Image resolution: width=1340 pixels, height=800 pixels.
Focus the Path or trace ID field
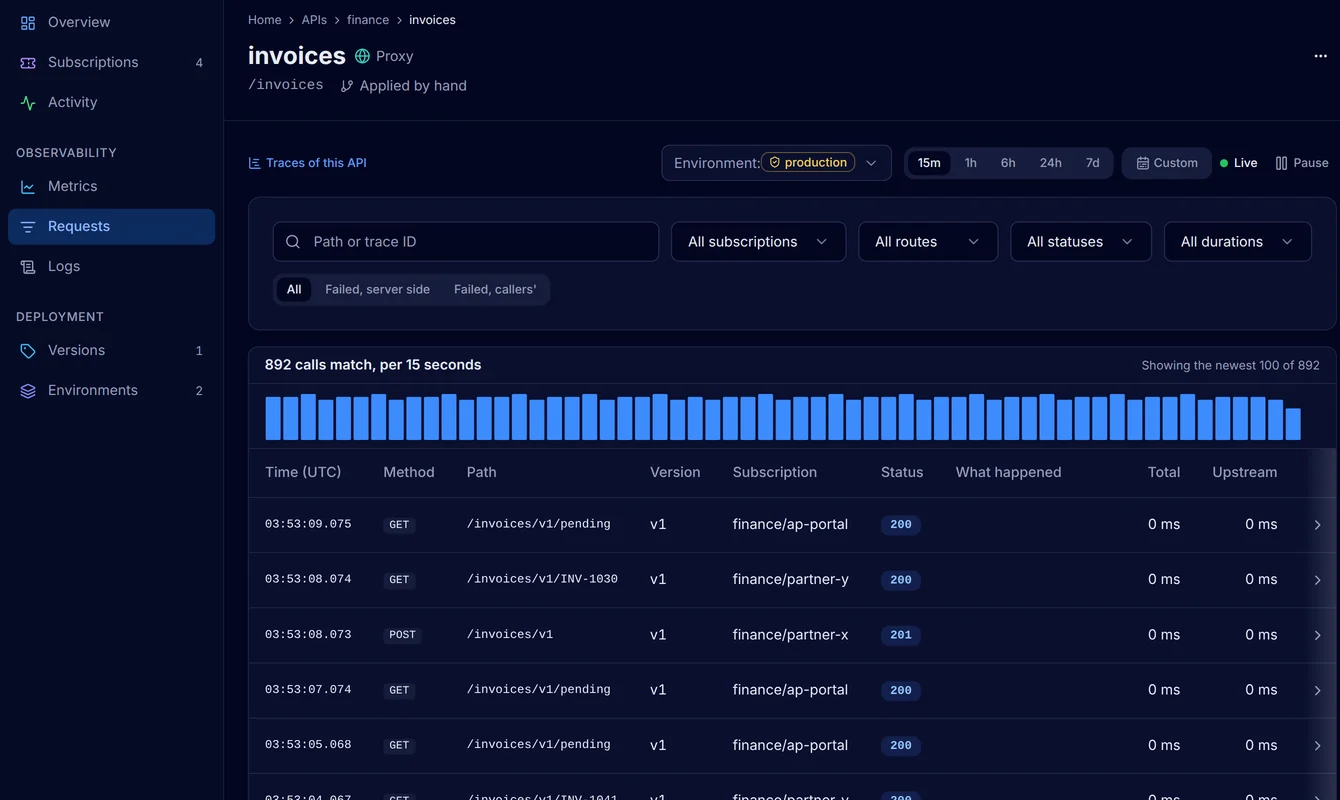click(466, 242)
